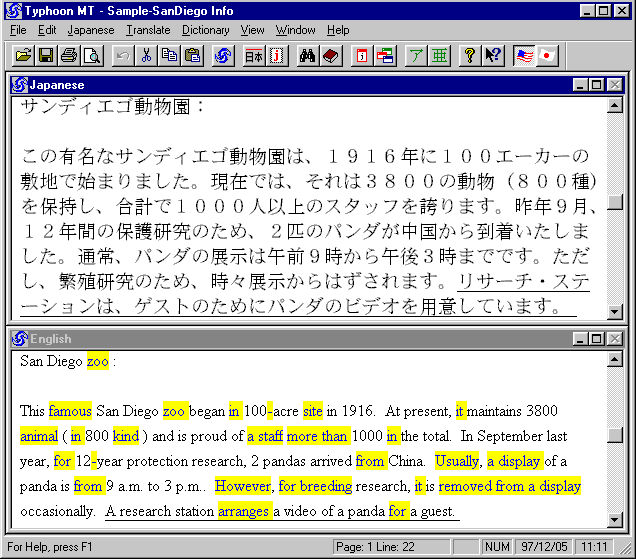636x559 pixels.
Task: Open the Dictionary menu
Action: point(205,30)
